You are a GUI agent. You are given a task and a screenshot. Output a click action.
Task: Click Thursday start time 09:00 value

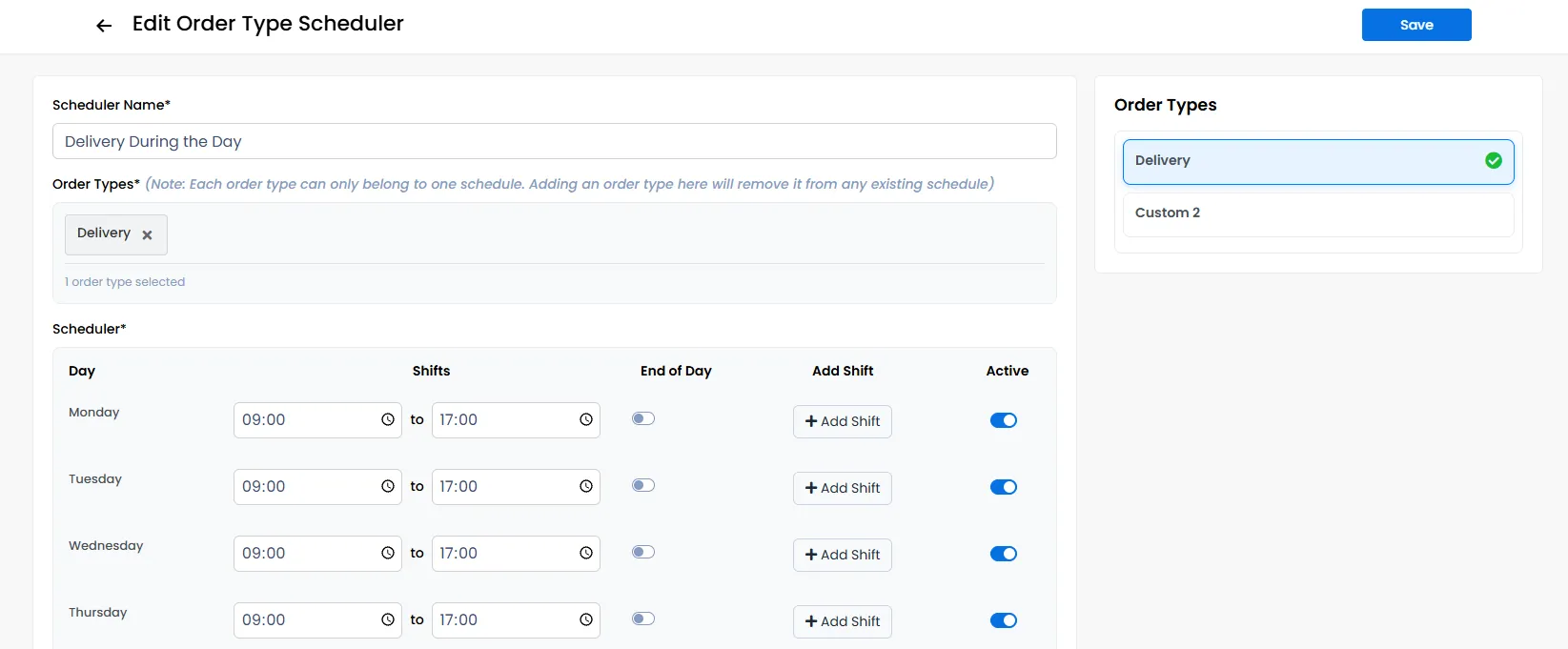[264, 619]
